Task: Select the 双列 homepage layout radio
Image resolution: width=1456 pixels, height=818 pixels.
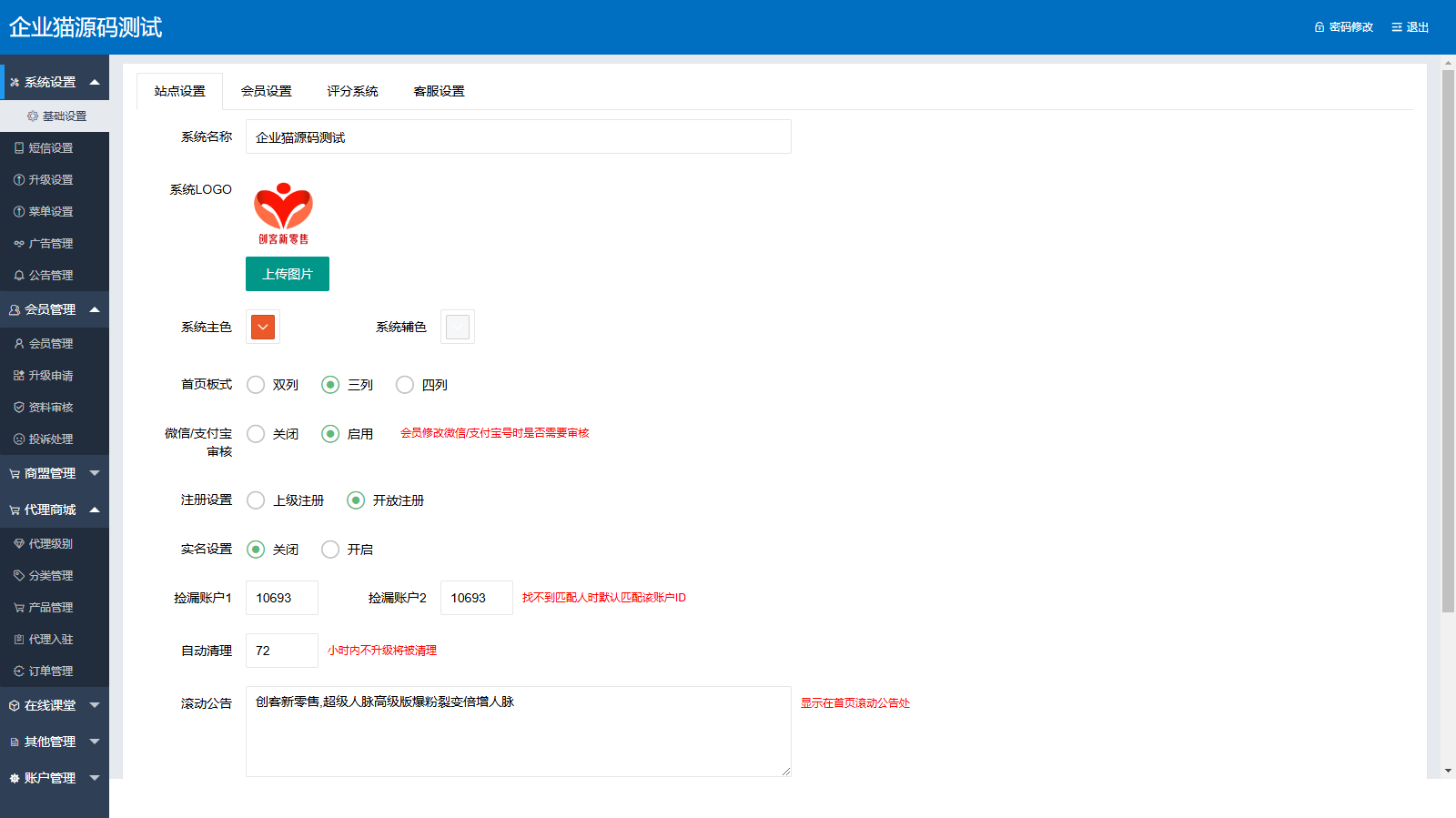Action: pyautogui.click(x=256, y=385)
